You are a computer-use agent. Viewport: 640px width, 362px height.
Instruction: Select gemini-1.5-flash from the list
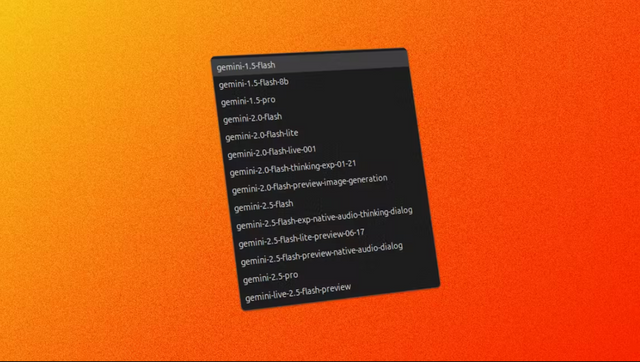[x=246, y=66]
